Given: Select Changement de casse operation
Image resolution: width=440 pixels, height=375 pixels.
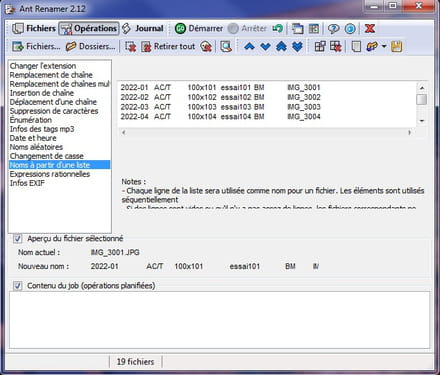Looking at the screenshot, I should [47, 156].
